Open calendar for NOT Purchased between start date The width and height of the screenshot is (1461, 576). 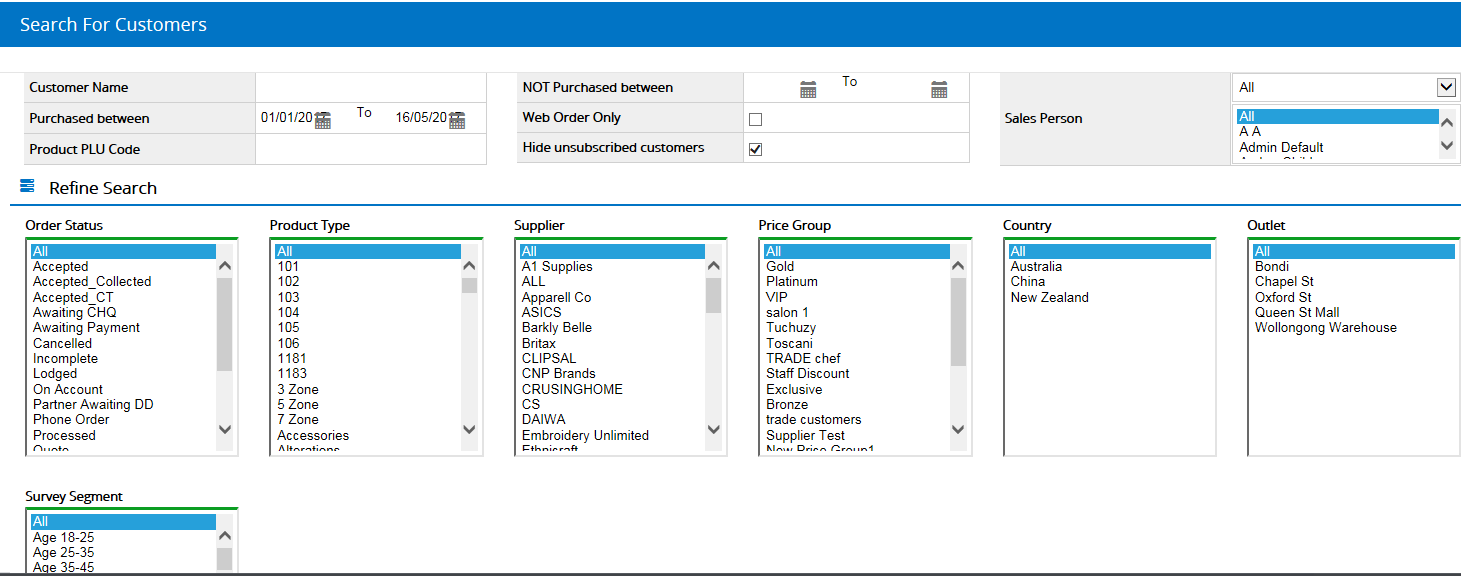(808, 90)
